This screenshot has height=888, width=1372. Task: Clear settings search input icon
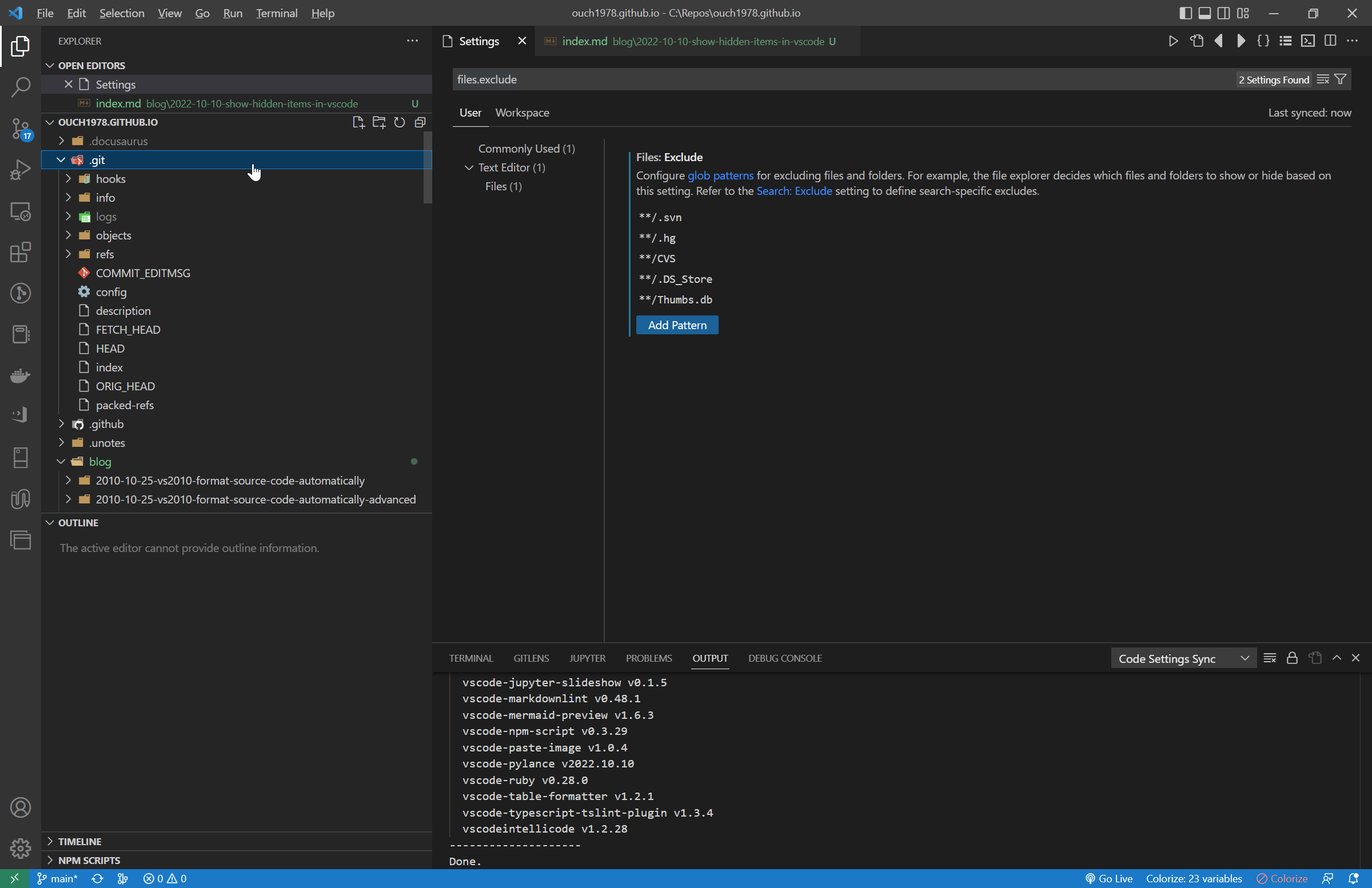click(x=1323, y=79)
